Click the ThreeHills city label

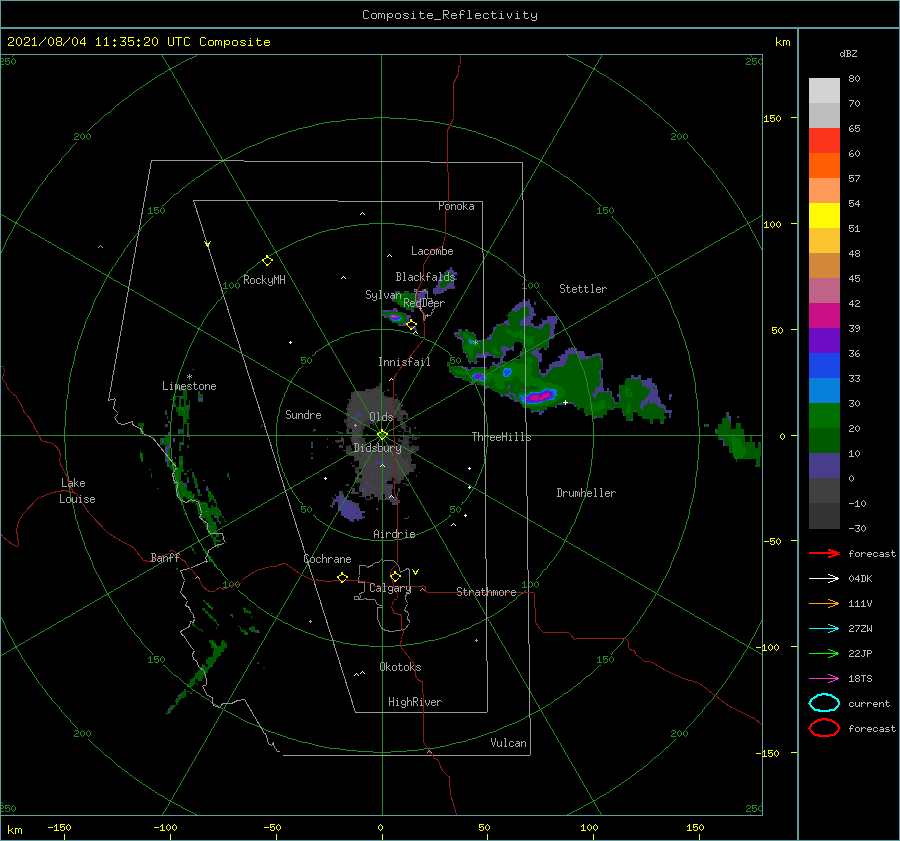(501, 437)
